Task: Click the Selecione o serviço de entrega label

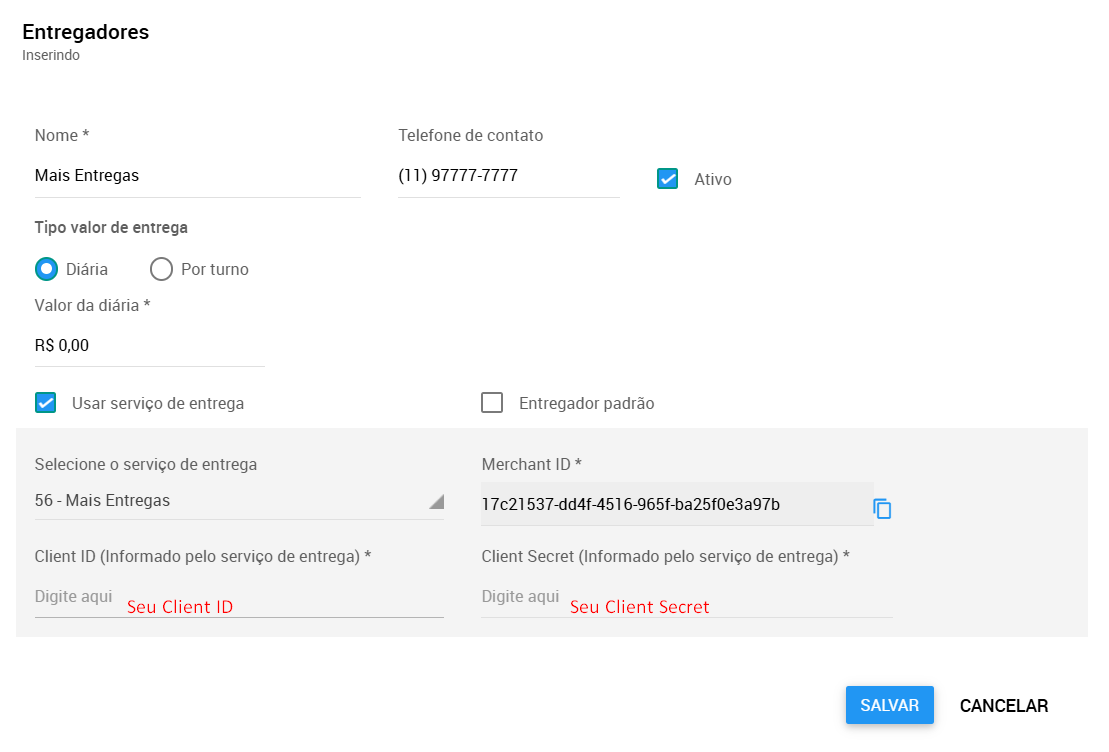Action: (146, 464)
